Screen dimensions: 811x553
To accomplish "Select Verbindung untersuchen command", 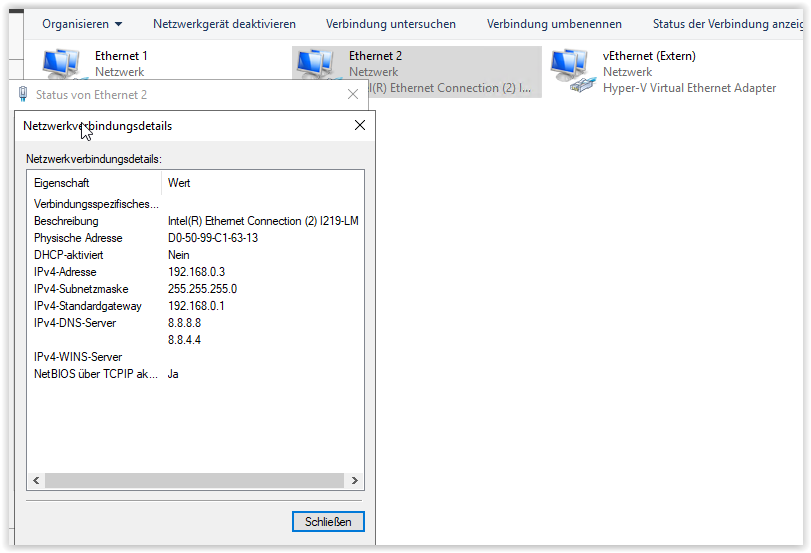I will 391,24.
